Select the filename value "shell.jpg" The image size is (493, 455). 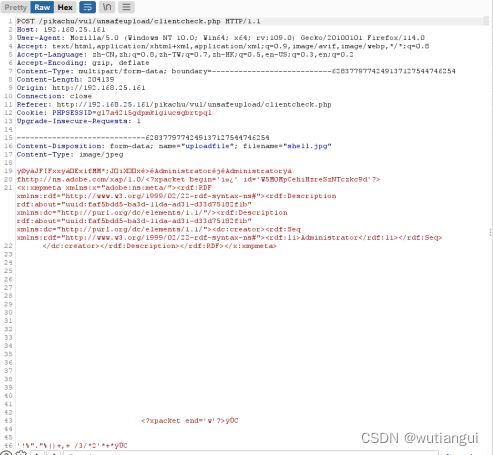click(x=307, y=146)
